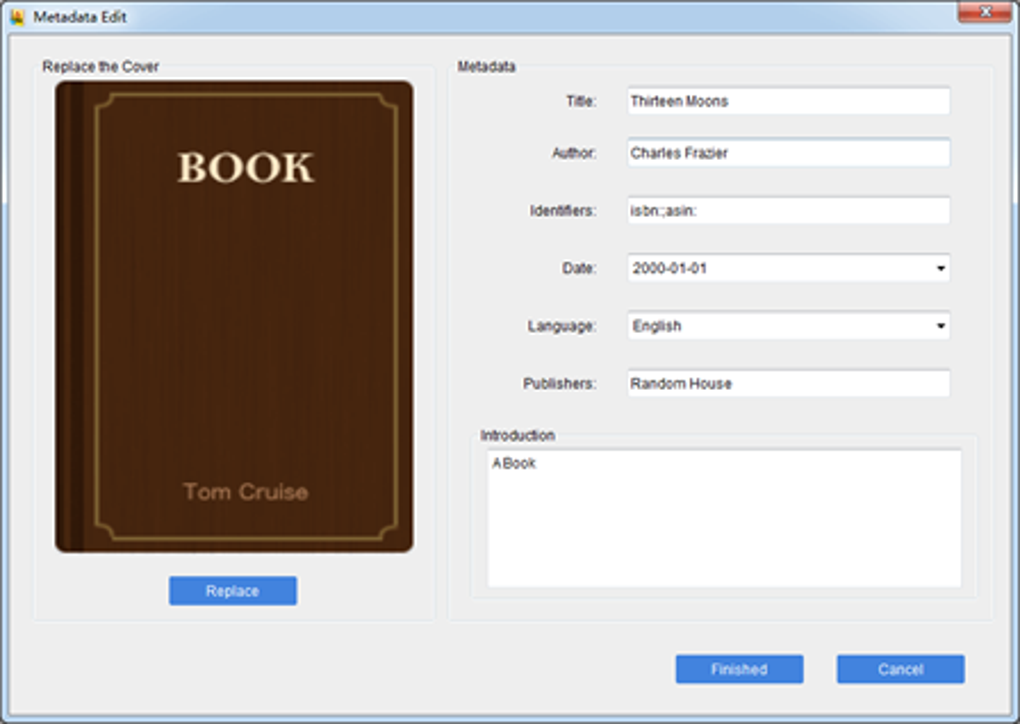1020x724 pixels.
Task: Click the 'Replace the Cover' label
Action: coord(101,66)
